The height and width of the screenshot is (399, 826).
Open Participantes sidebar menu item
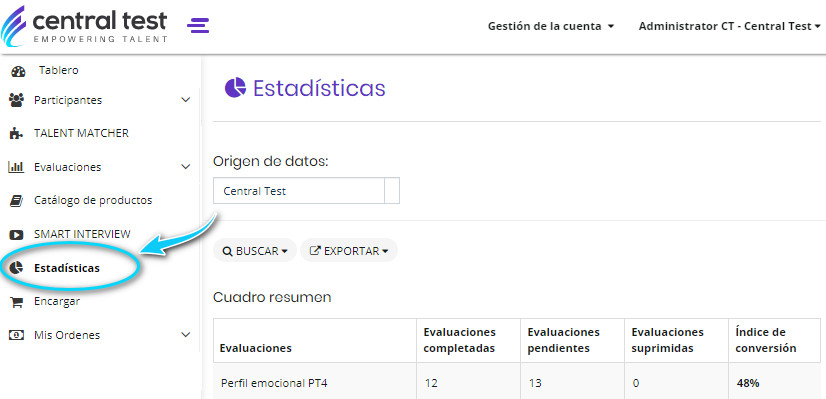click(68, 100)
